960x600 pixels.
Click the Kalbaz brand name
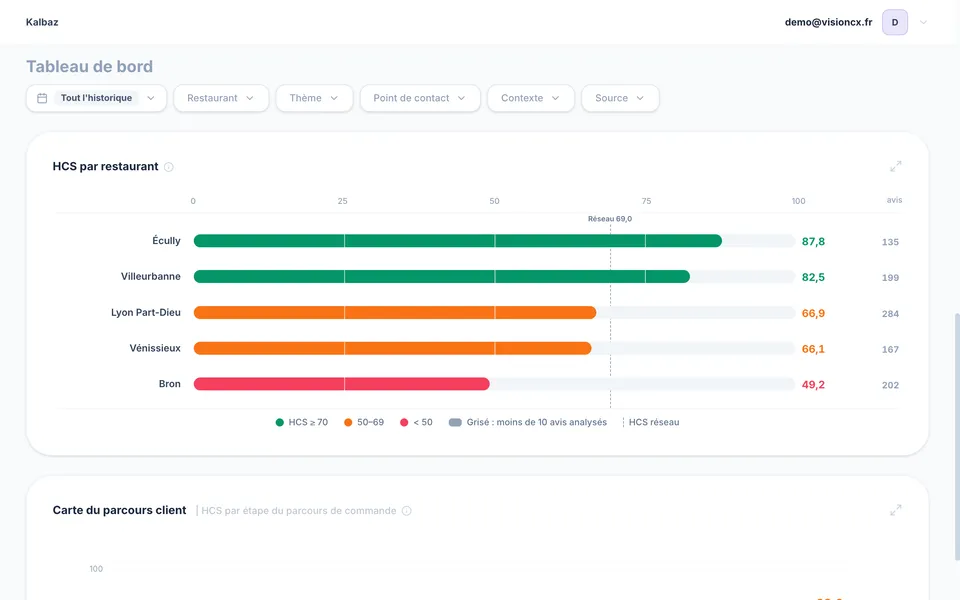(42, 22)
